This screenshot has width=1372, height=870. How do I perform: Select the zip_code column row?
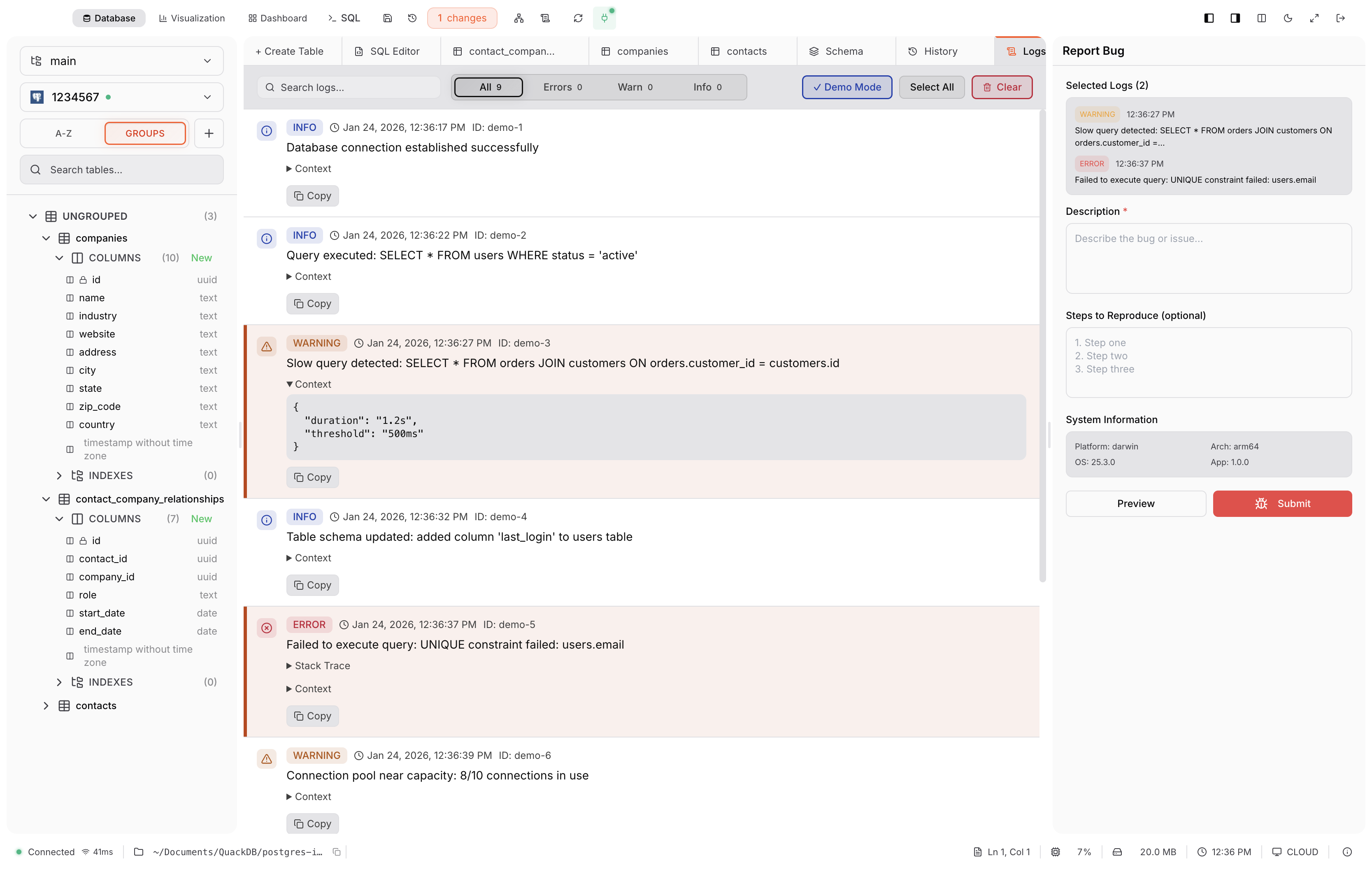[141, 407]
